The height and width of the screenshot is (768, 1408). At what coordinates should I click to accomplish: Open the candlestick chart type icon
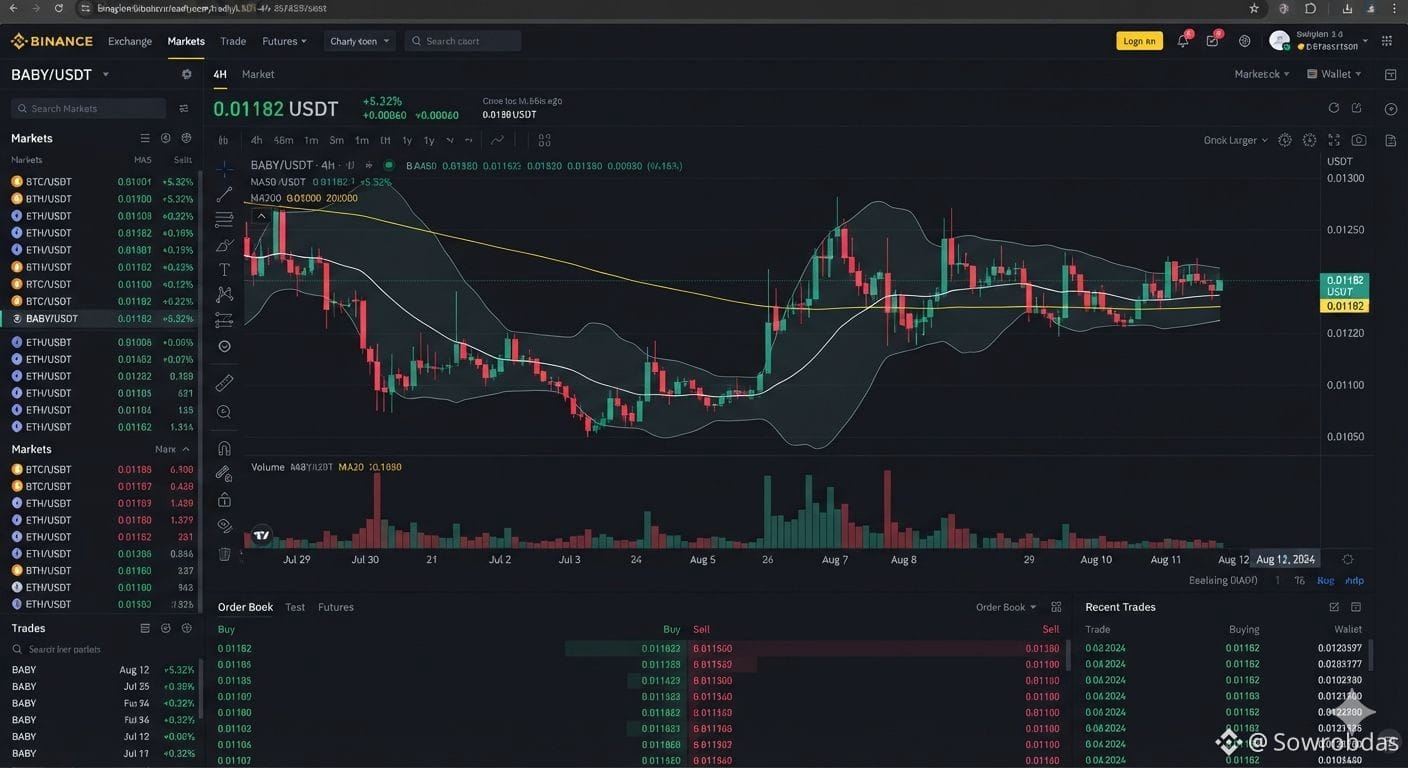click(223, 141)
